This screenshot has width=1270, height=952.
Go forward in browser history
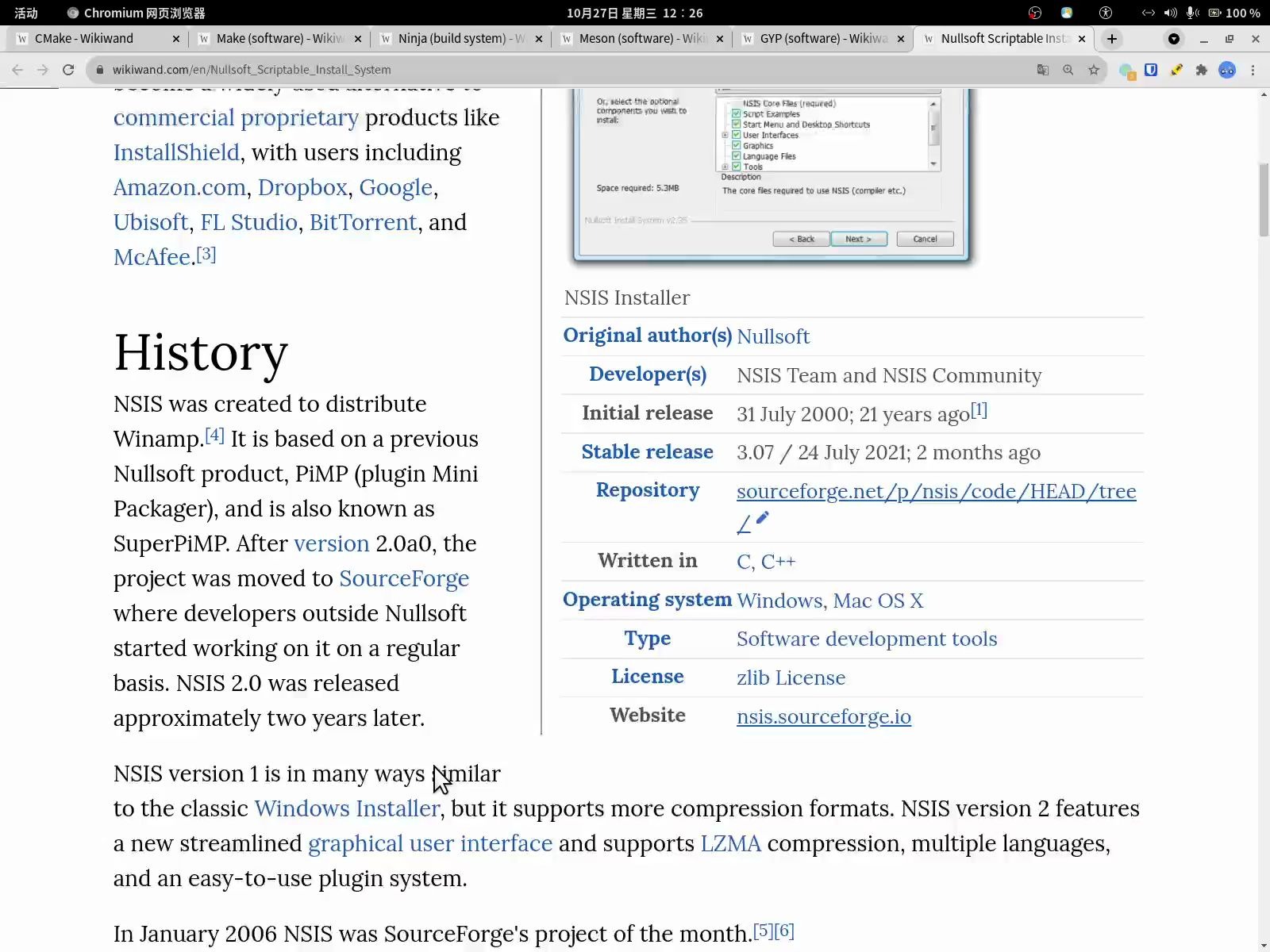click(x=43, y=70)
